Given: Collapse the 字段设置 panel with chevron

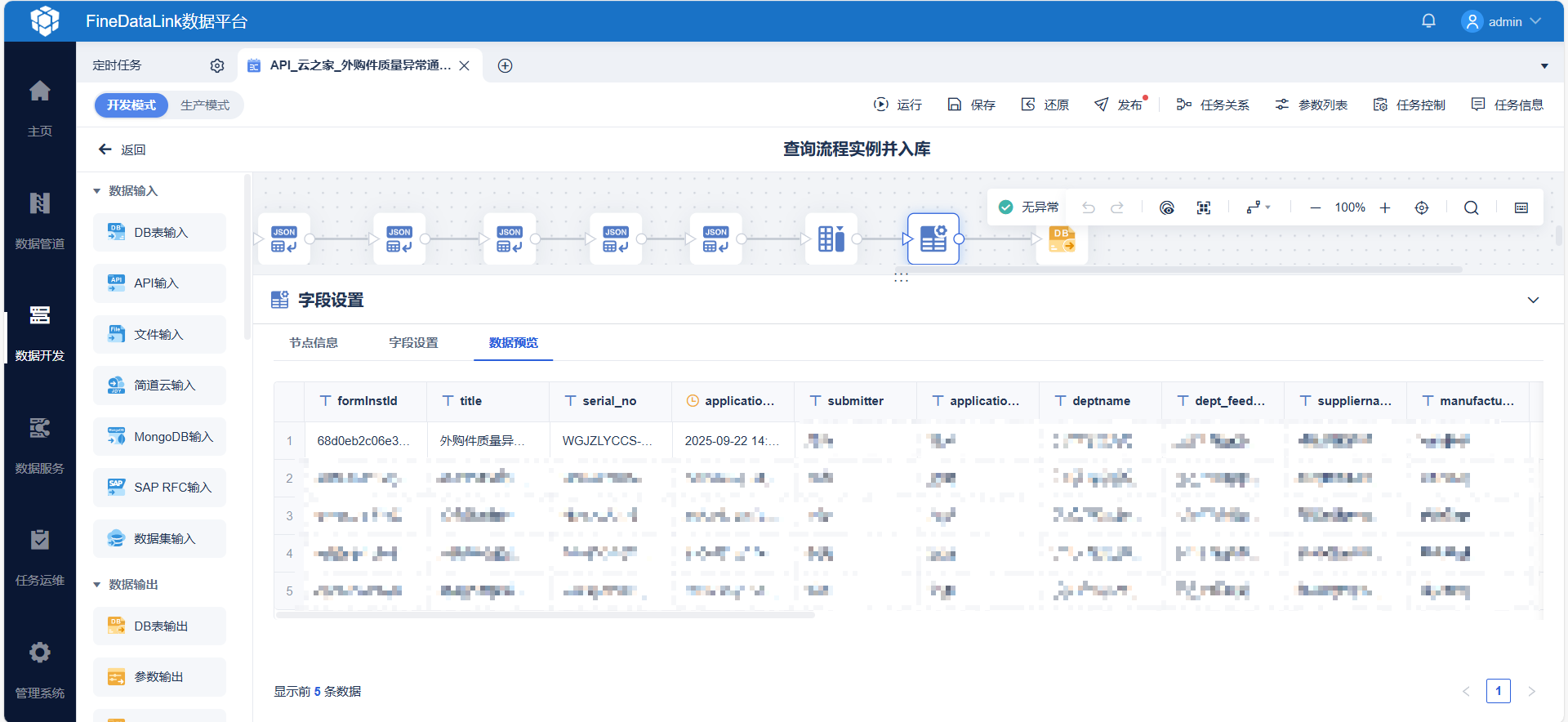Looking at the screenshot, I should click(1534, 300).
